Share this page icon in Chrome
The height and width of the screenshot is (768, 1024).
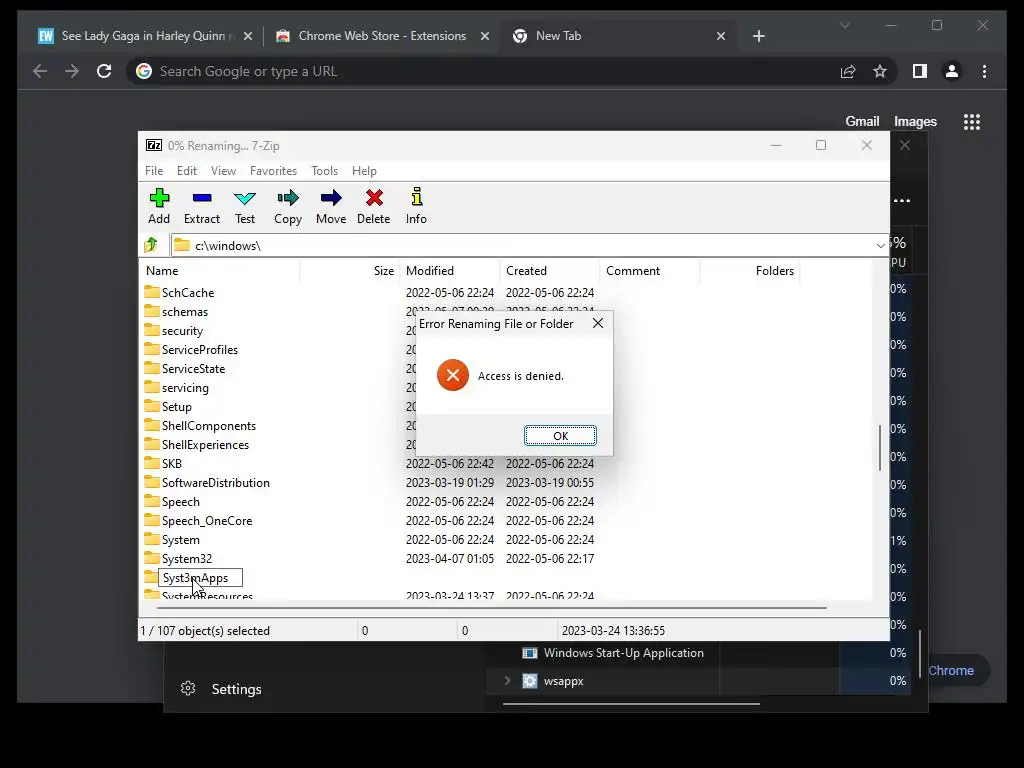848,71
